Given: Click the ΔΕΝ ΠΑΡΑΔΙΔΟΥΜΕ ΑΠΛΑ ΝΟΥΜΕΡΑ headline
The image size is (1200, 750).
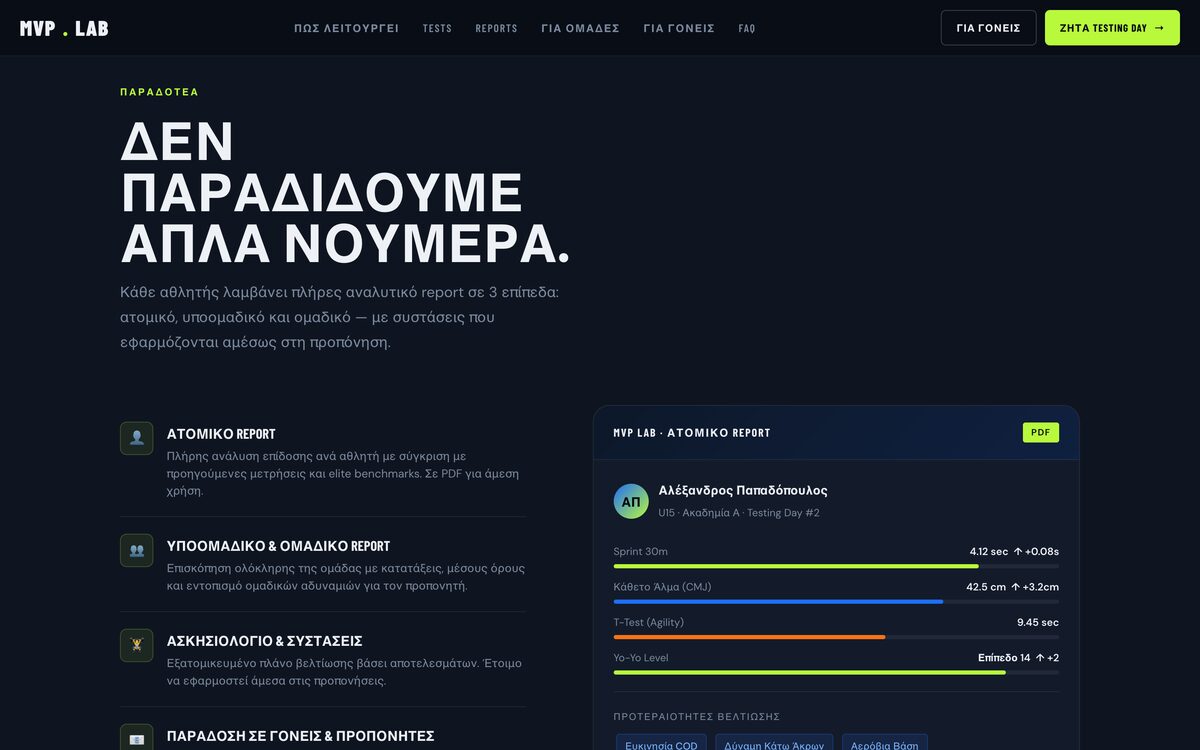Looking at the screenshot, I should pyautogui.click(x=345, y=193).
